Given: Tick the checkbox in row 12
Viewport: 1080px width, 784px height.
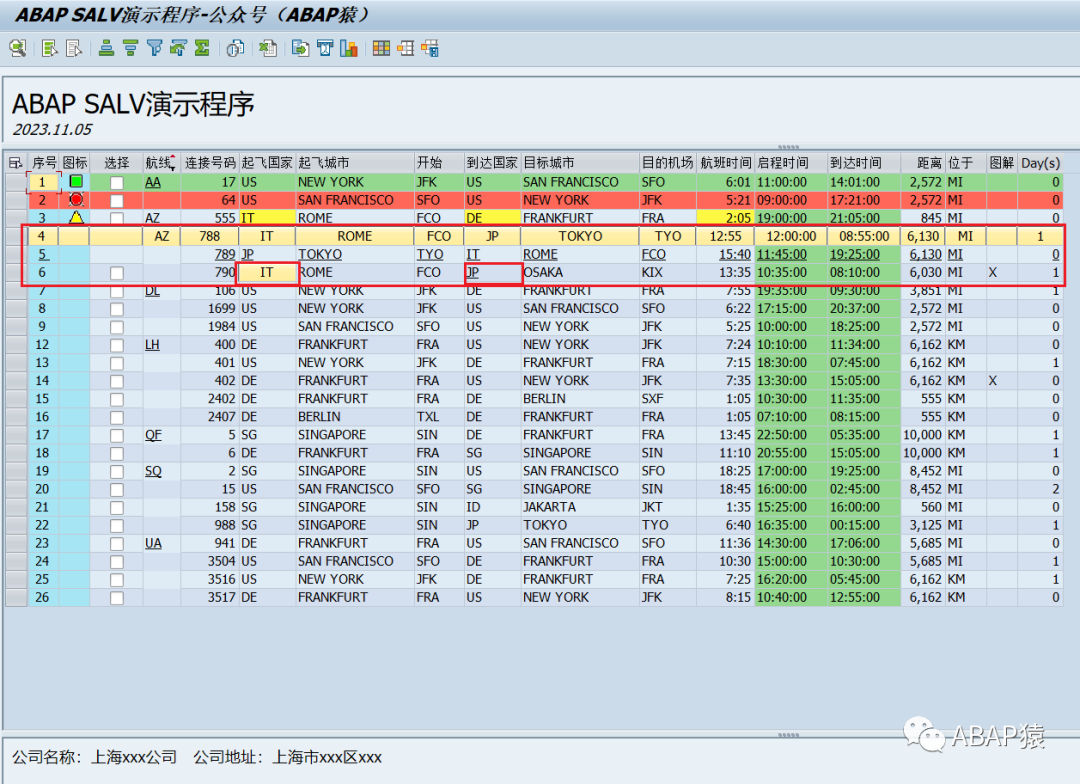Looking at the screenshot, I should coord(117,345).
